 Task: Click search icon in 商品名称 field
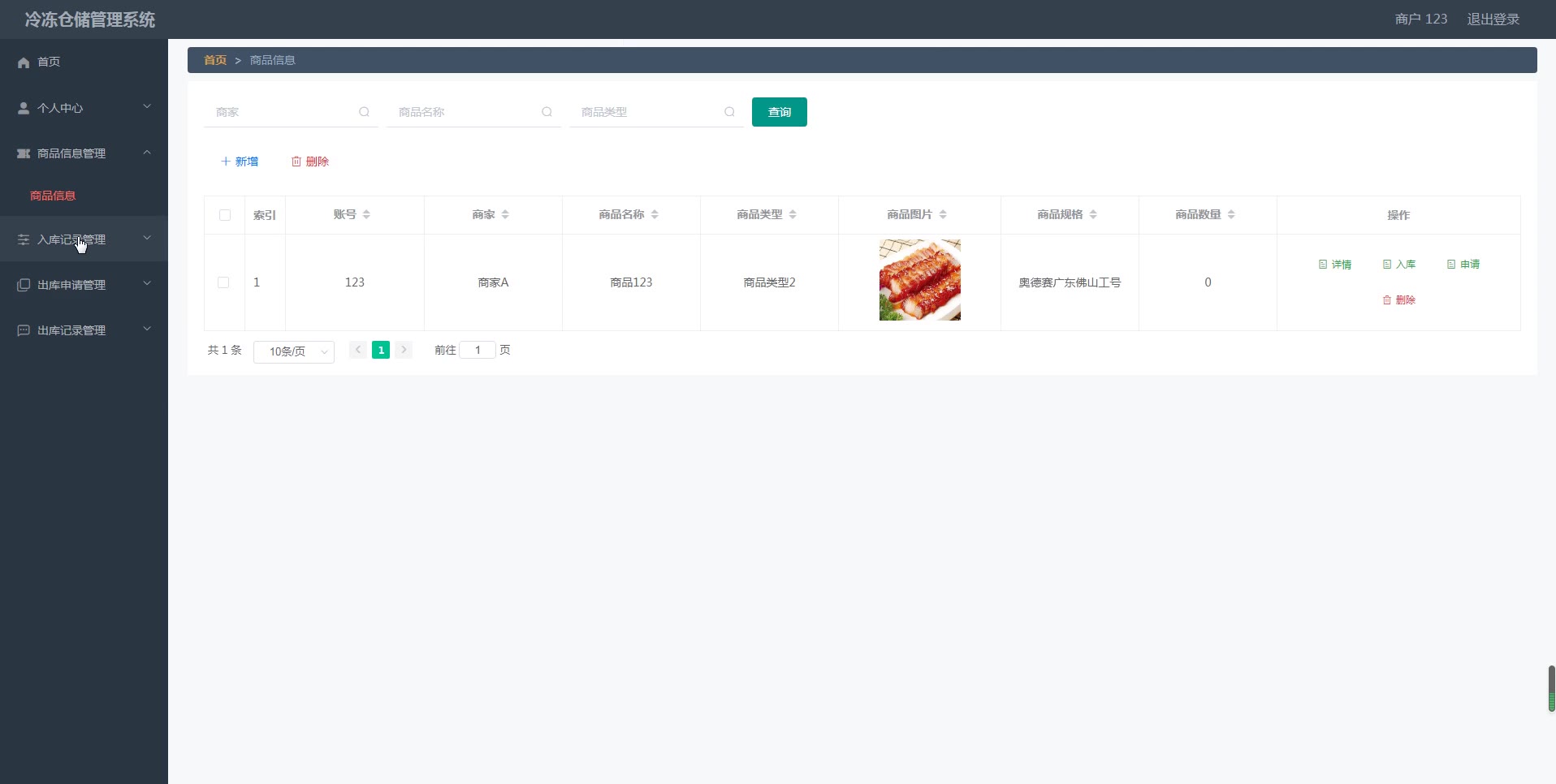pyautogui.click(x=547, y=112)
